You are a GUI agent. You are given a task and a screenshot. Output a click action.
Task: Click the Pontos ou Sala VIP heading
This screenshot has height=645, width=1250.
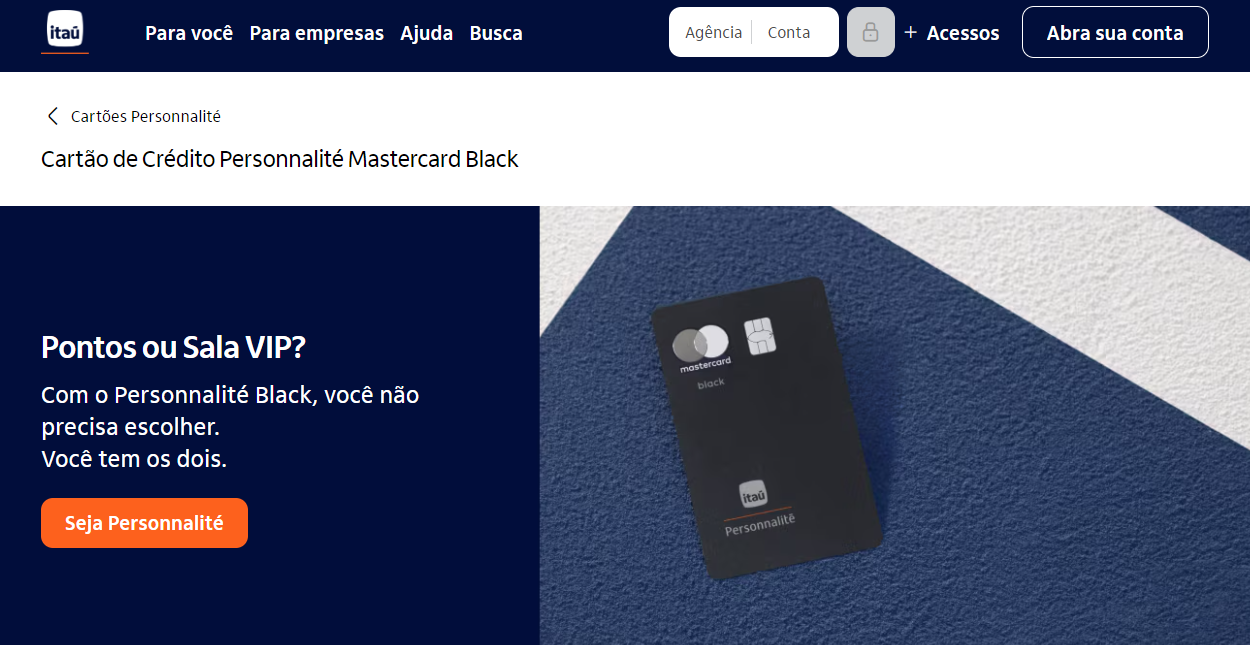tap(173, 347)
